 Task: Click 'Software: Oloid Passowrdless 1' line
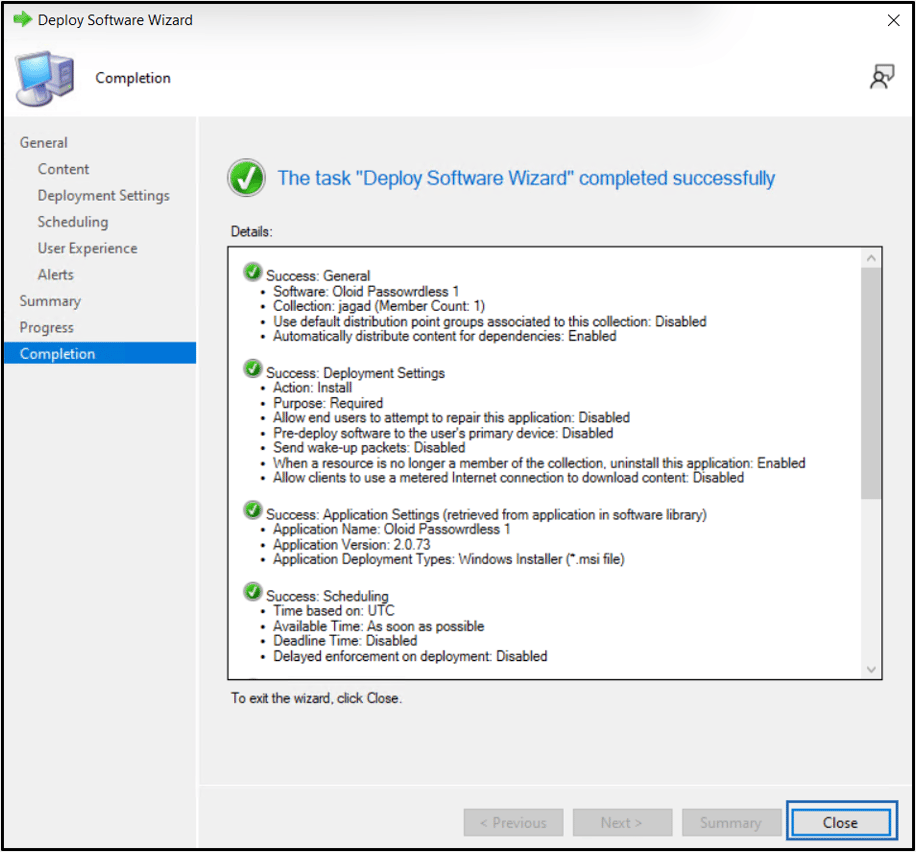click(366, 291)
